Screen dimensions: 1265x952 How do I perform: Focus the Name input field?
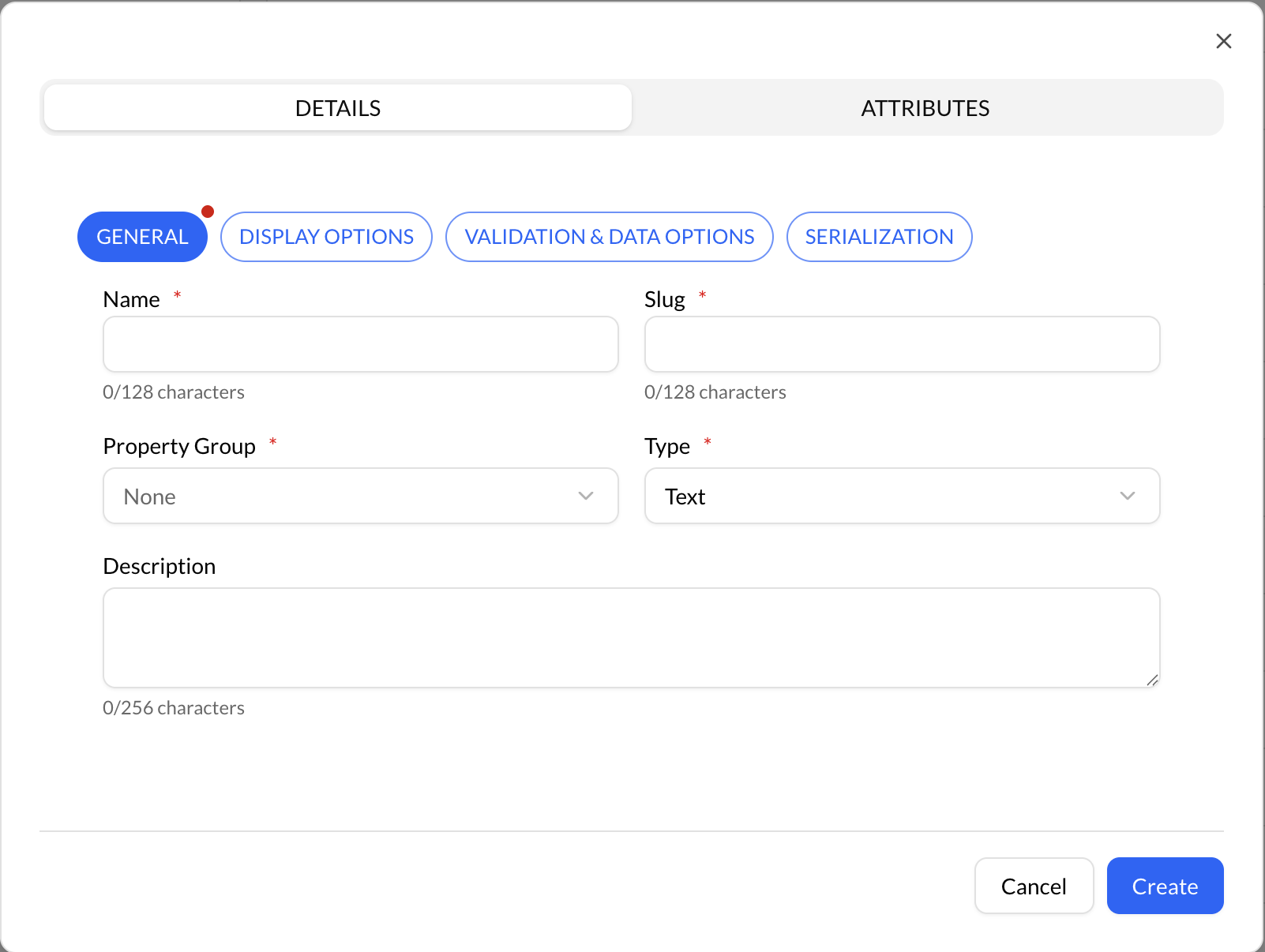click(360, 344)
